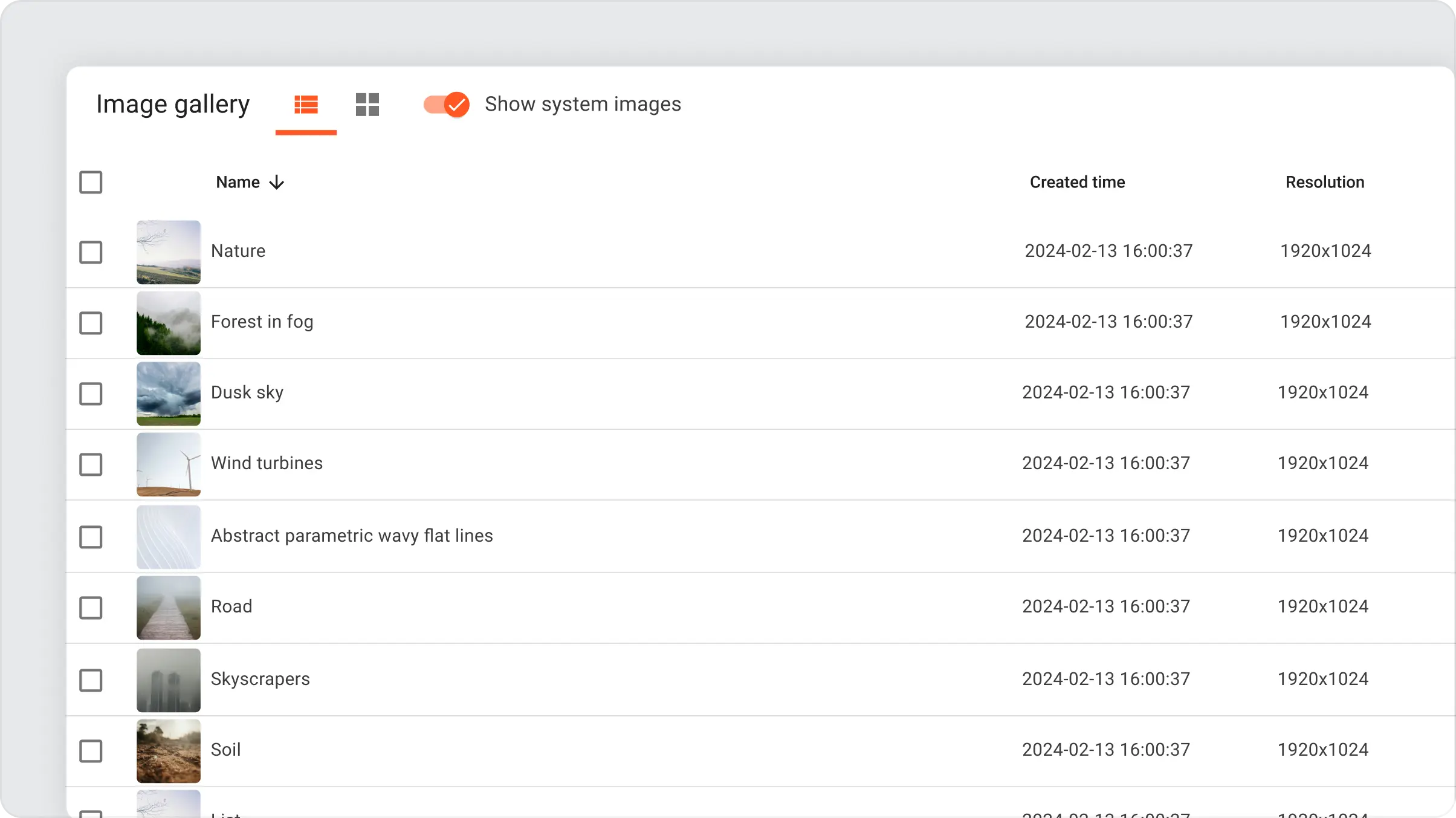This screenshot has height=818, width=1456.
Task: Sort by the Created time column header
Action: point(1077,182)
